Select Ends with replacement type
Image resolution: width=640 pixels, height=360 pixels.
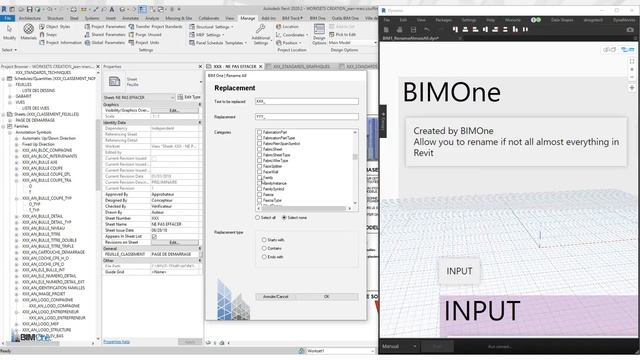click(264, 257)
